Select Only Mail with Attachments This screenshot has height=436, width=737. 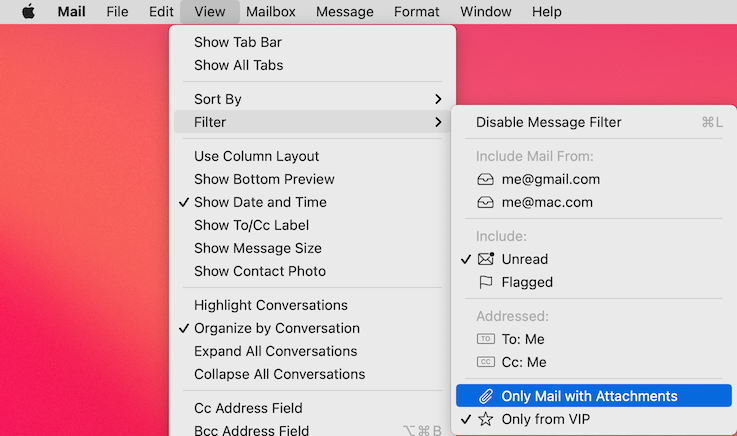594,396
